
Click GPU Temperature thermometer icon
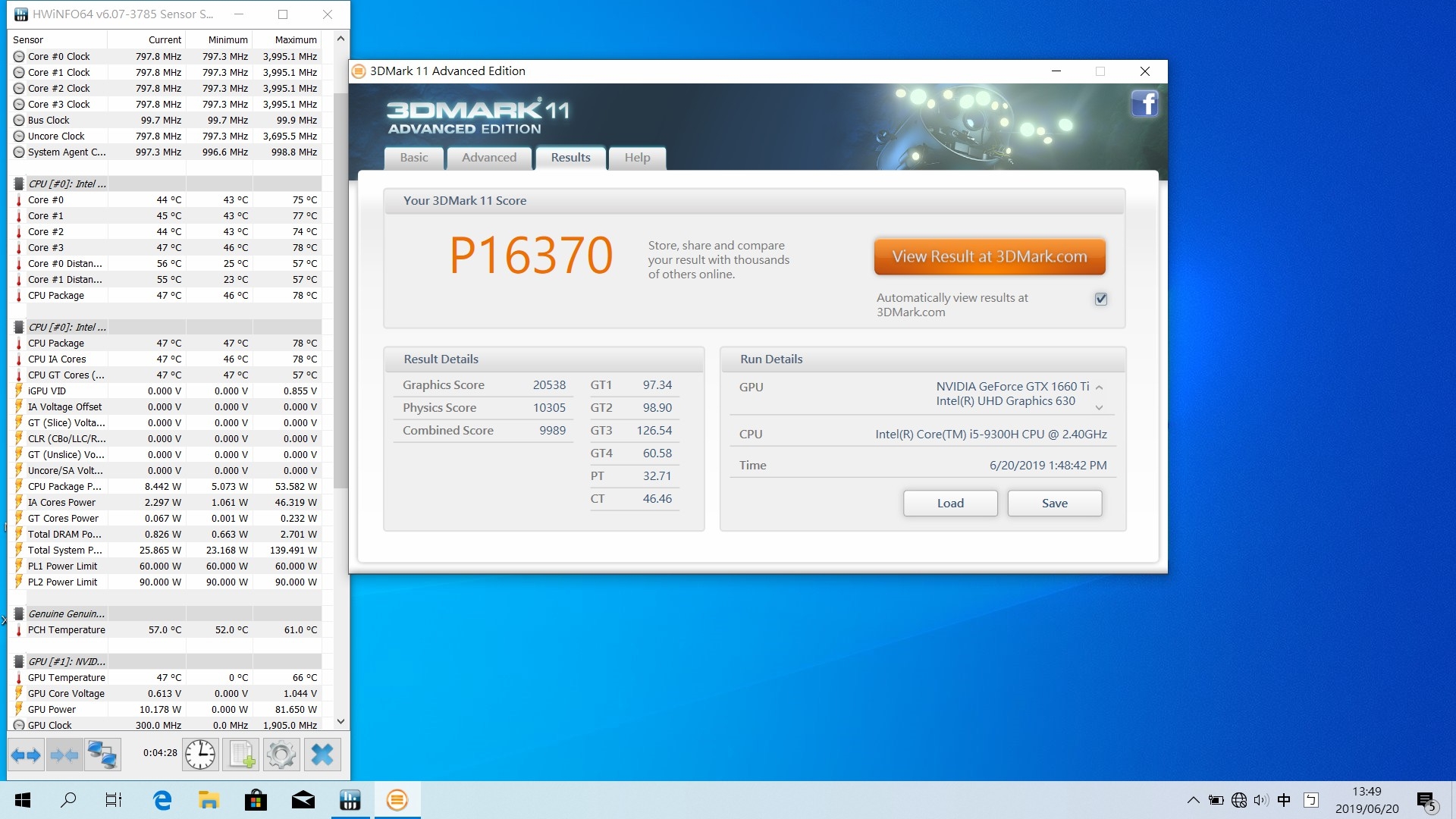19,678
